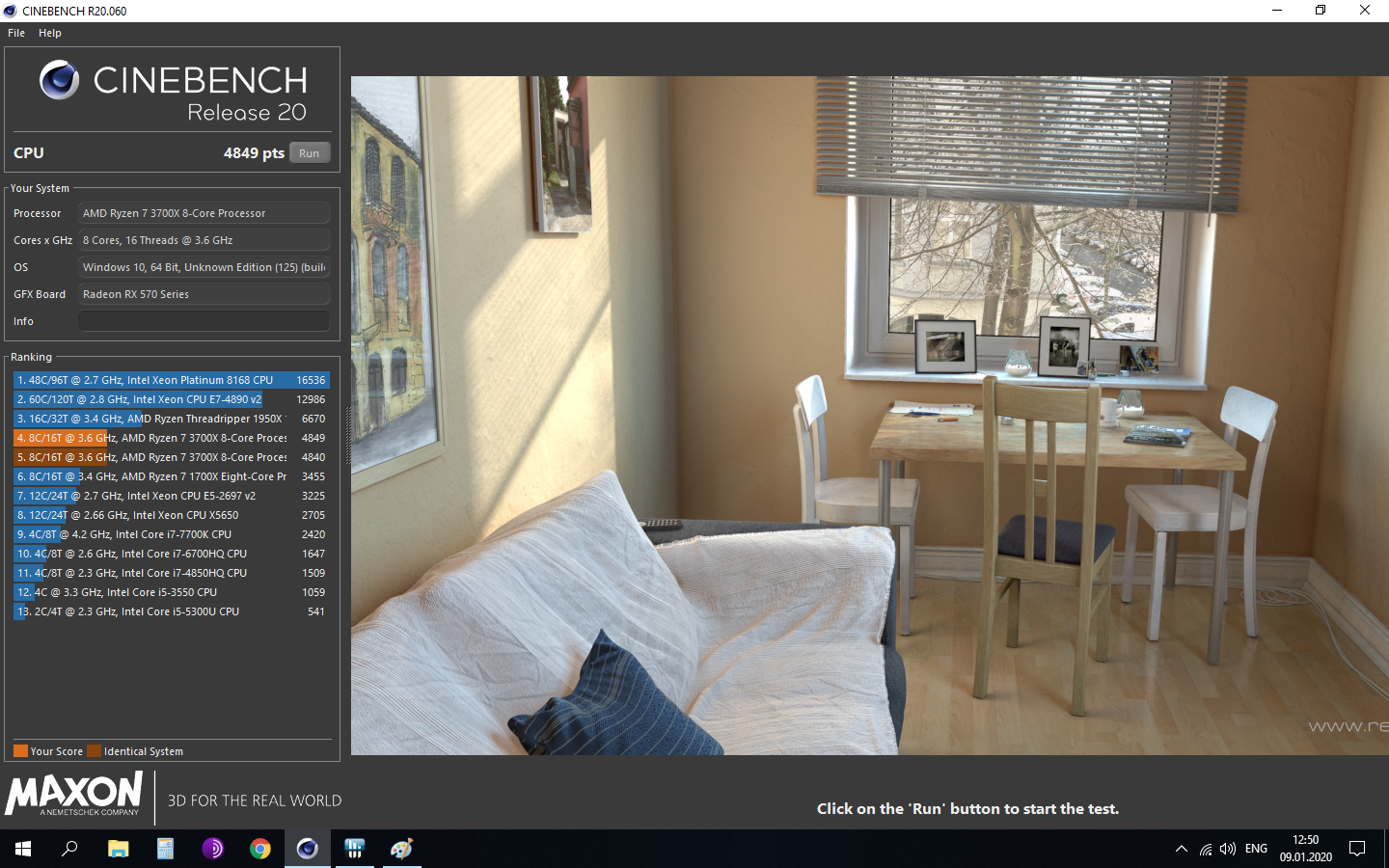
Task: Click the left panel collapse handle
Action: pyautogui.click(x=347, y=434)
